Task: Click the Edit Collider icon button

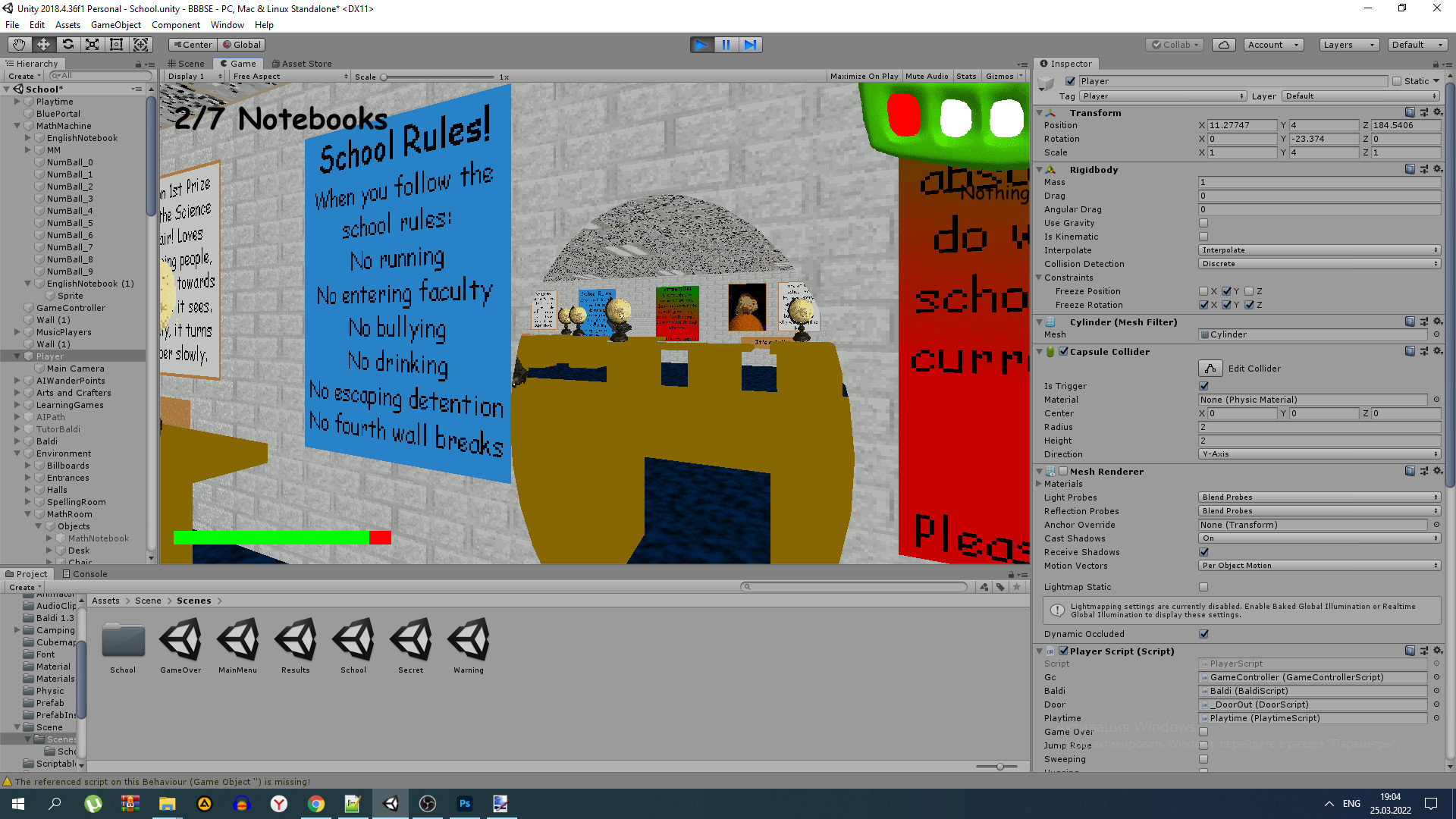Action: 1210,369
